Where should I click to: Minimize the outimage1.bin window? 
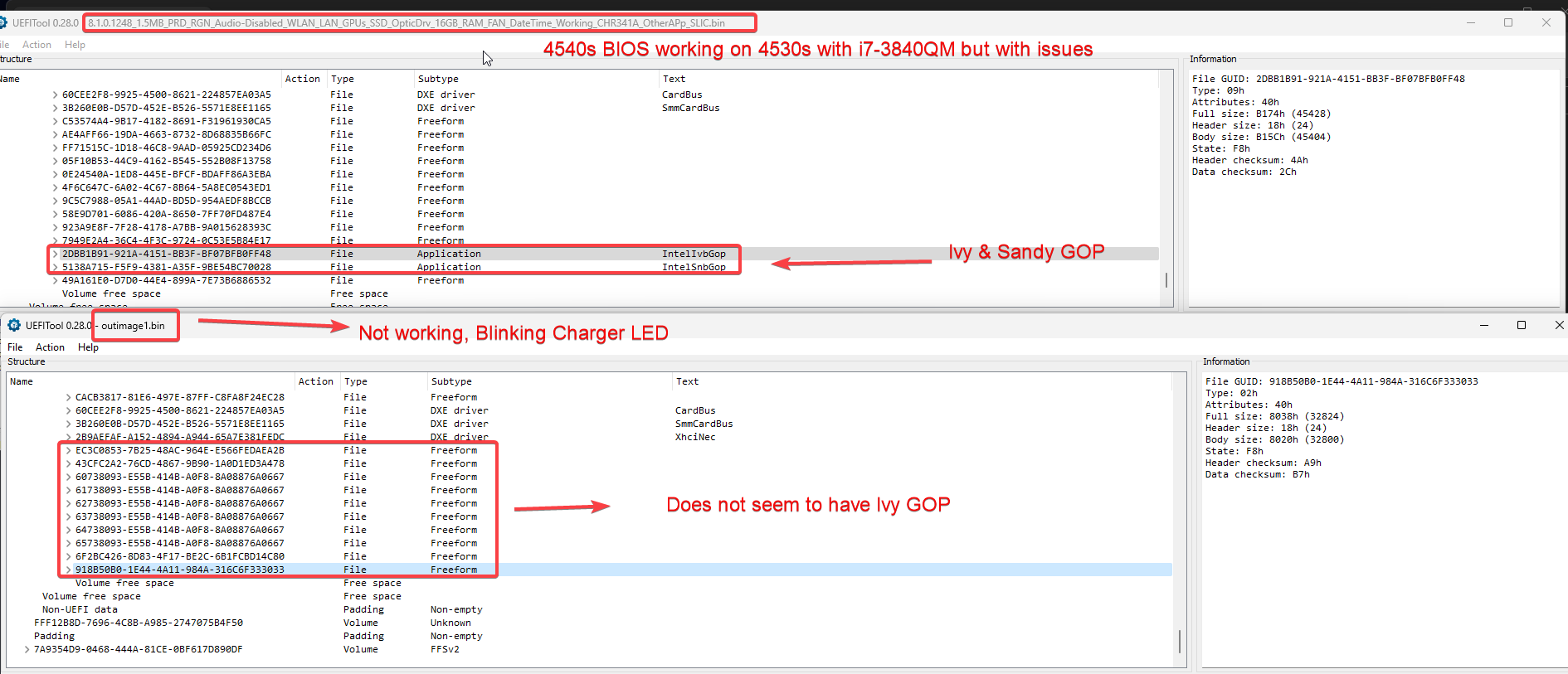[1484, 325]
